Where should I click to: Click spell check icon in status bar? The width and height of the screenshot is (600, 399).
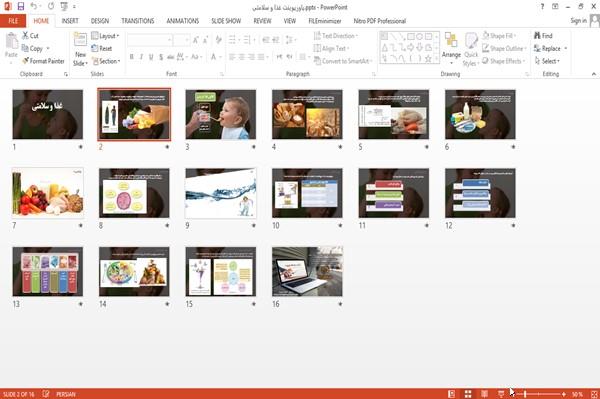point(46,394)
